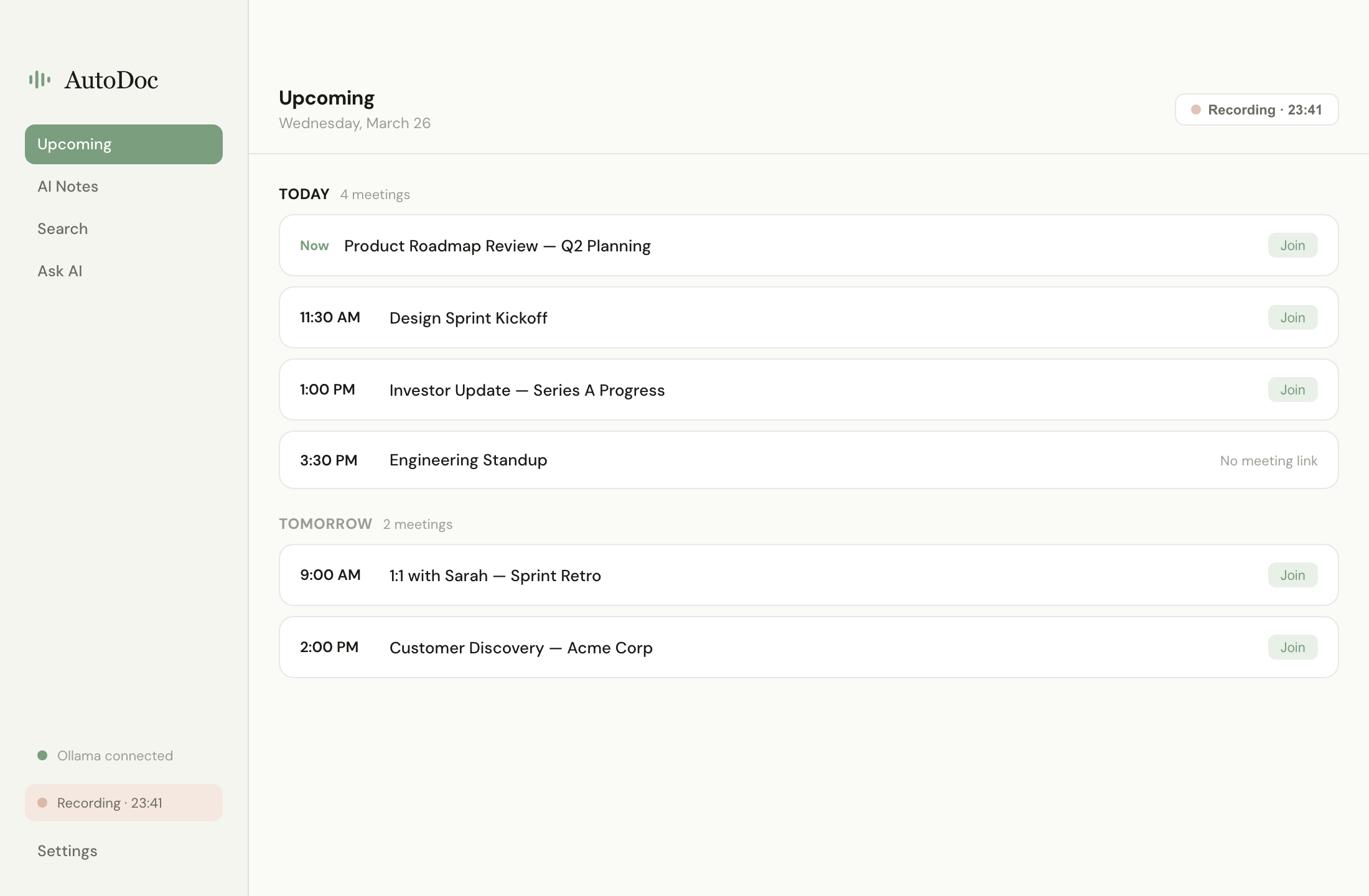Viewport: 1369px width, 896px height.
Task: Join the Customer Discovery meeting
Action: (1292, 647)
